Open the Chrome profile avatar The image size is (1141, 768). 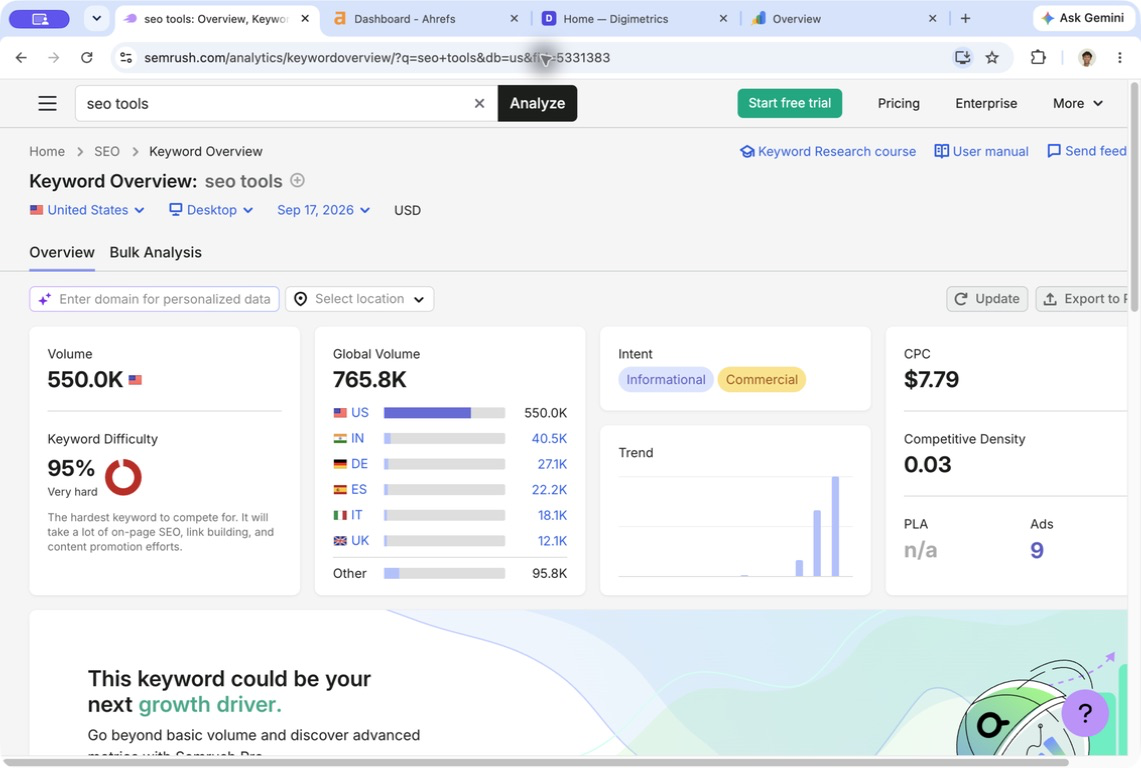(1086, 58)
